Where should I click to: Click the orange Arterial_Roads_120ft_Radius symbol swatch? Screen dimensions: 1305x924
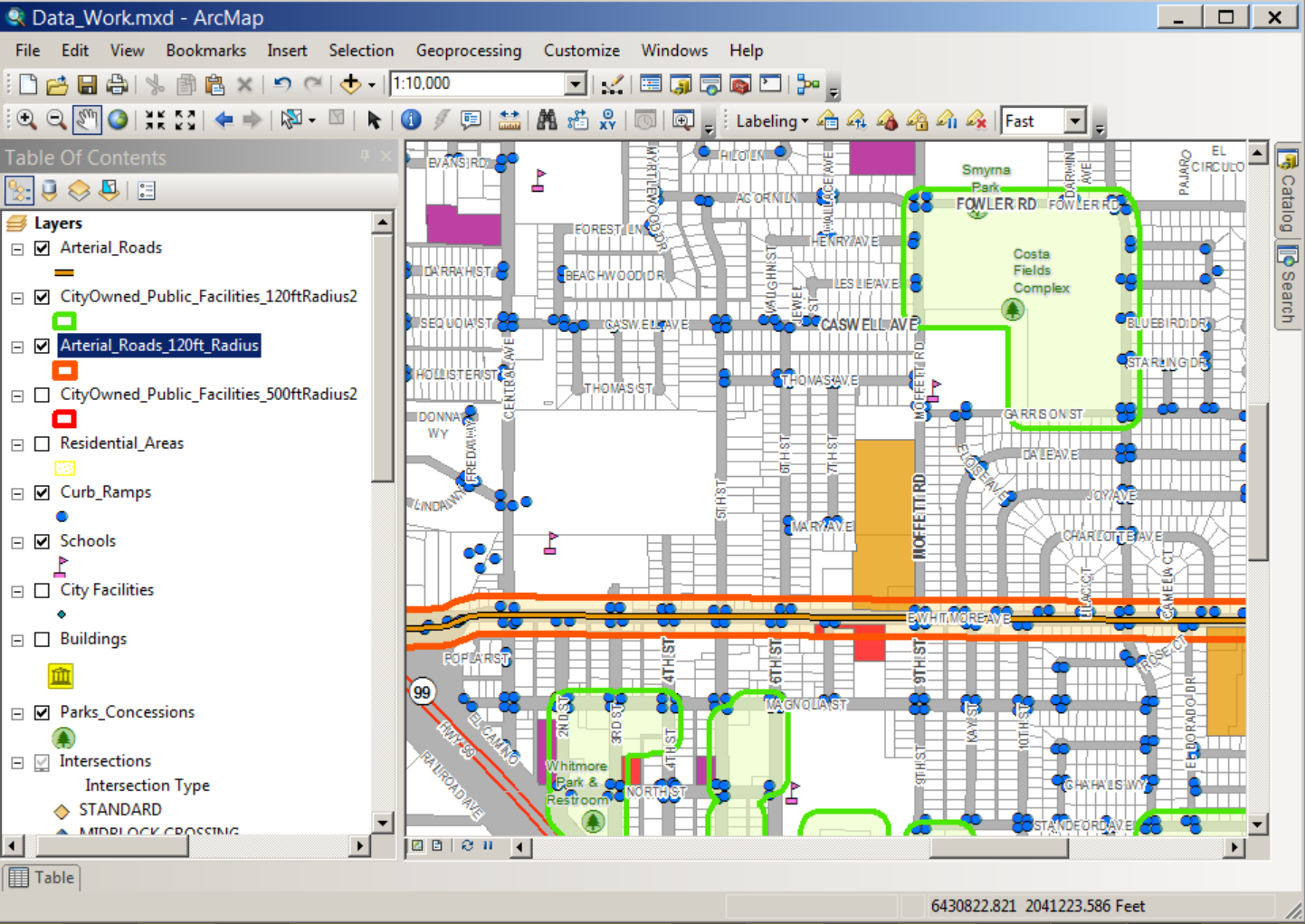point(64,370)
